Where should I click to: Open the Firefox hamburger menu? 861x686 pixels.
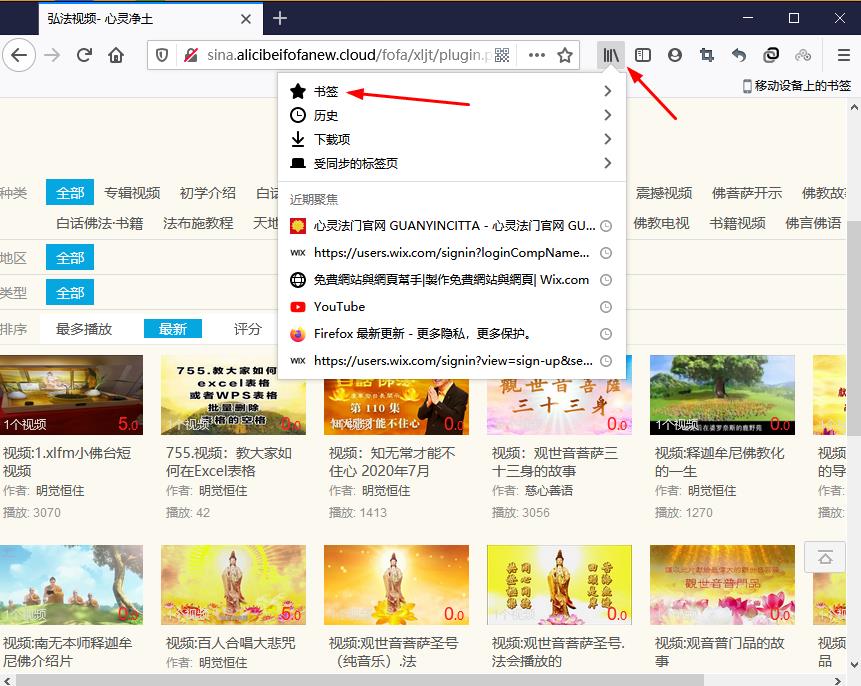843,55
